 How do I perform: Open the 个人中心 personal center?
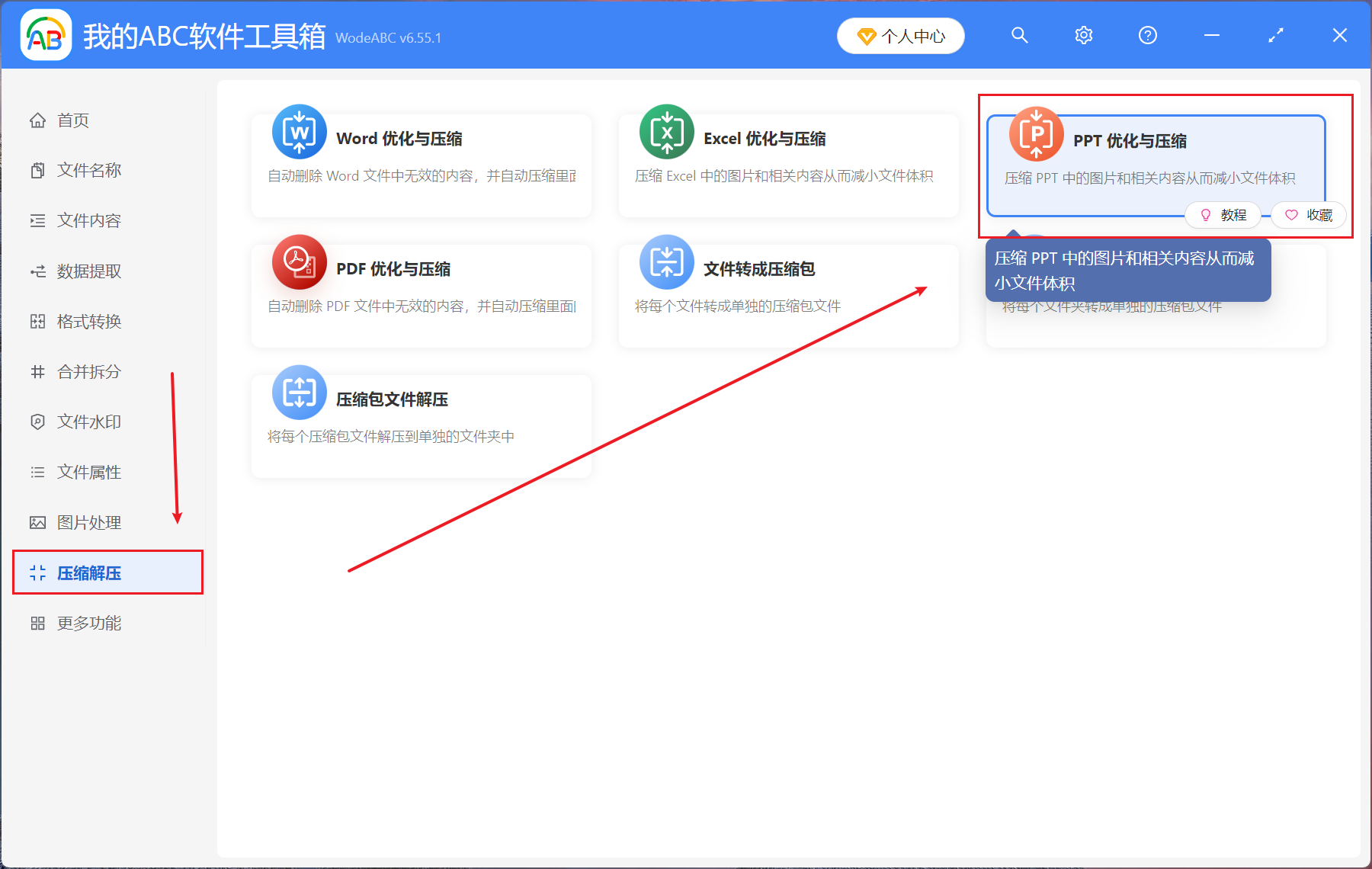pos(900,35)
